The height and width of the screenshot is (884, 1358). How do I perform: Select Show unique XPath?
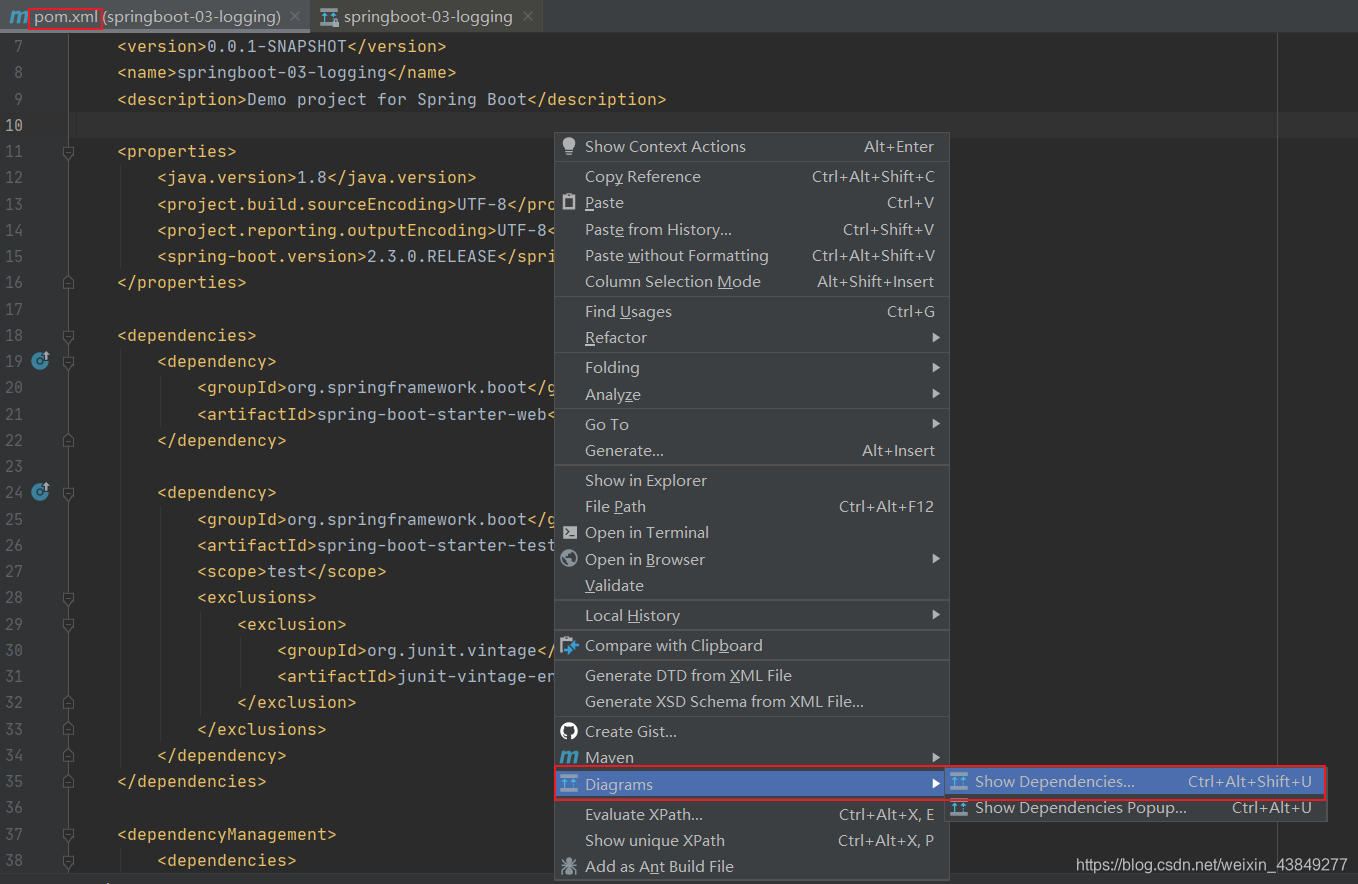pyautogui.click(x=751, y=841)
